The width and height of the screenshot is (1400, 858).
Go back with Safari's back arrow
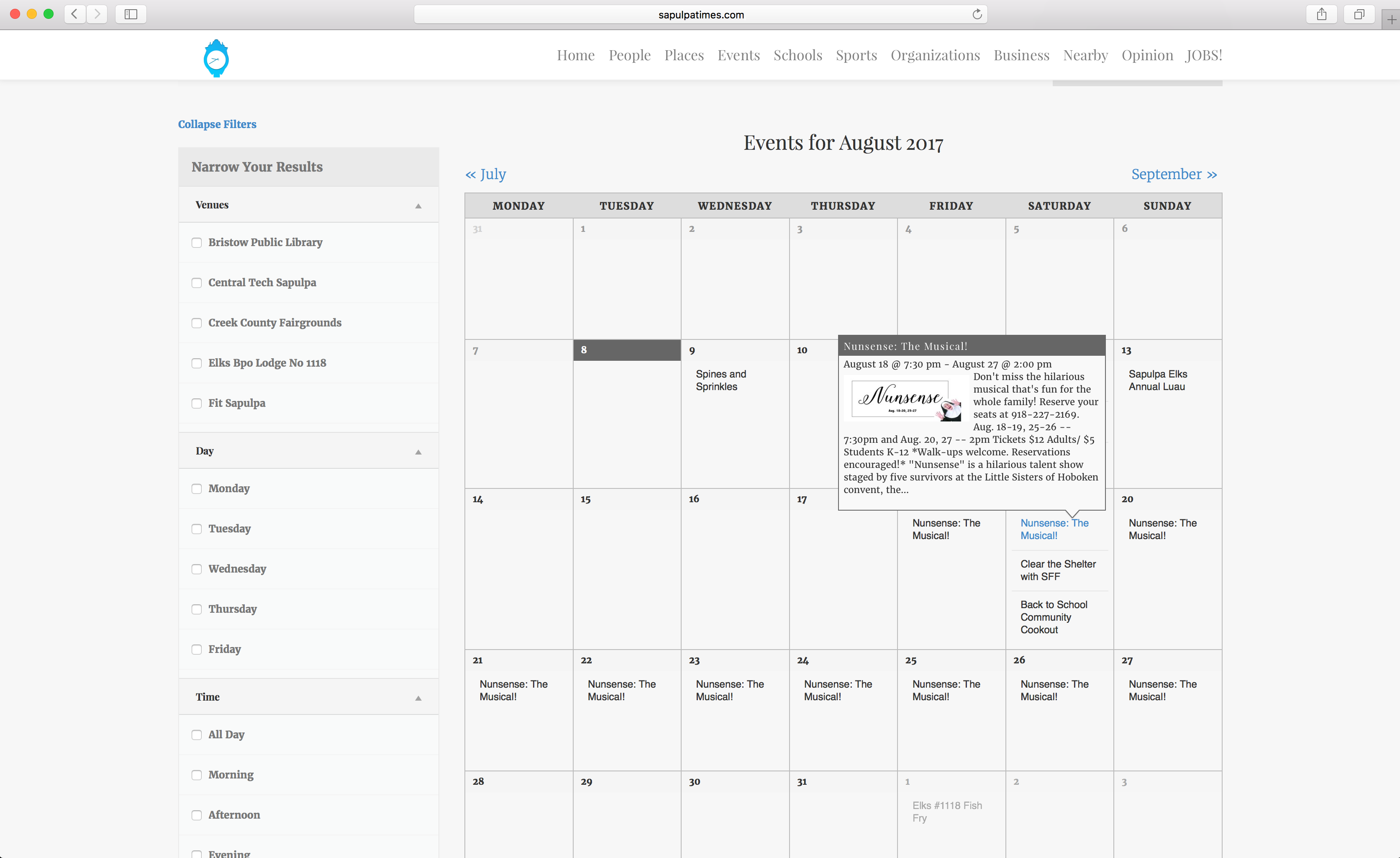click(x=74, y=14)
